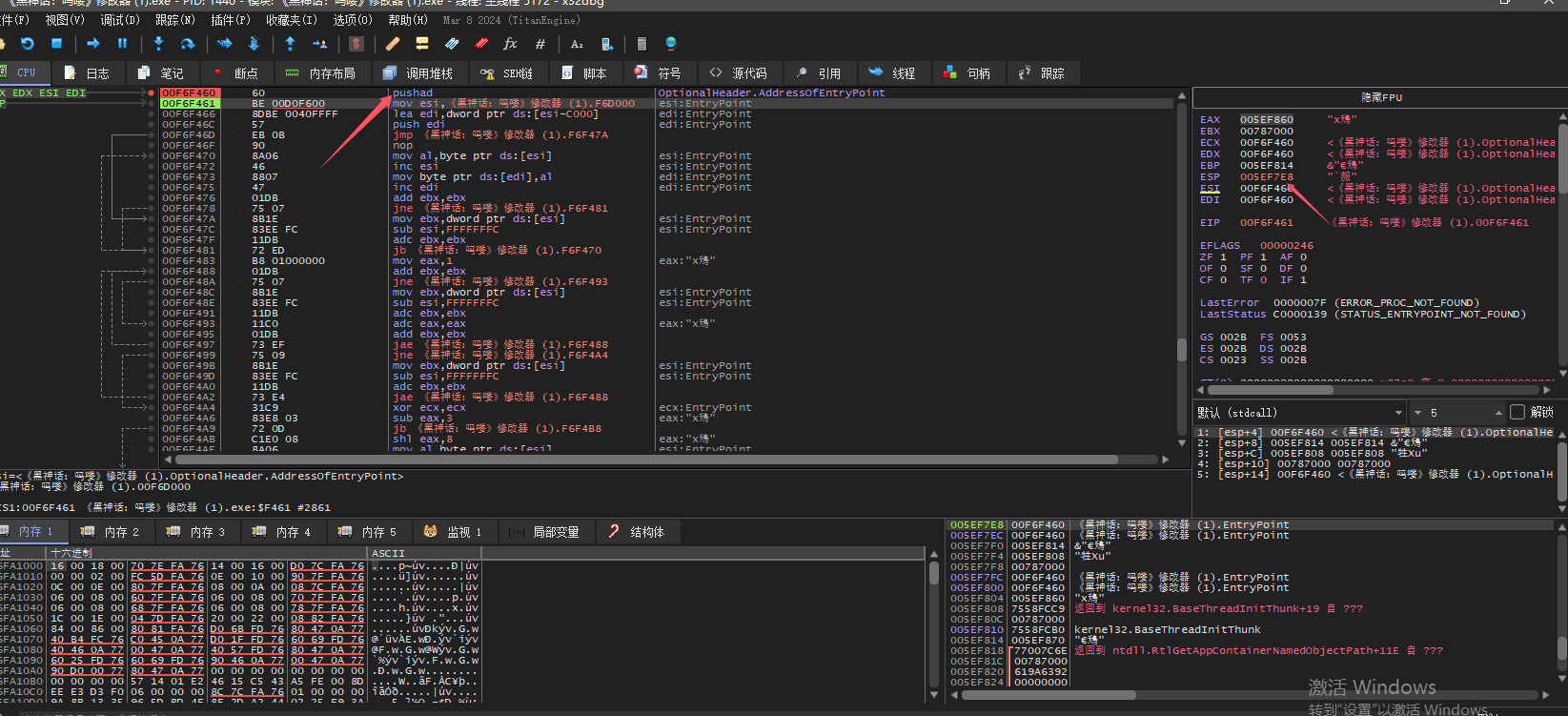Switch to the 内存布局 tab
The width and height of the screenshot is (1568, 716).
point(321,73)
